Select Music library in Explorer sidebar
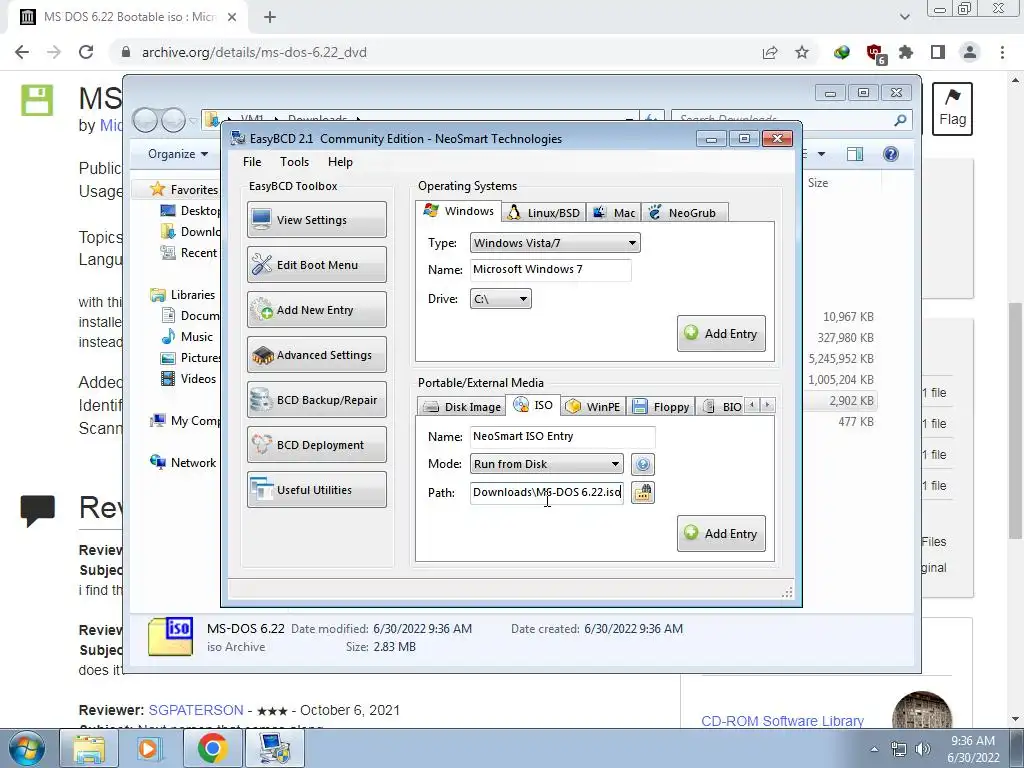Image resolution: width=1024 pixels, height=768 pixels. click(x=187, y=337)
